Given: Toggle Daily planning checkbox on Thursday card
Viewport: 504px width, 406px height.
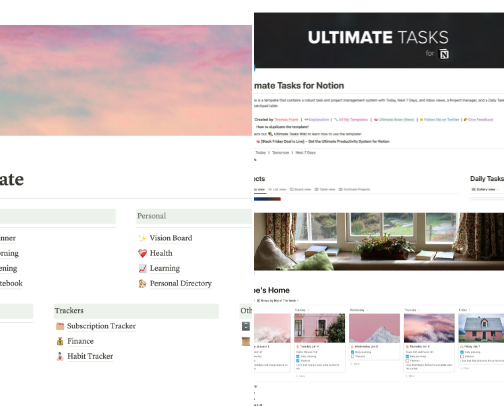Looking at the screenshot, I should pyautogui.click(x=407, y=356).
